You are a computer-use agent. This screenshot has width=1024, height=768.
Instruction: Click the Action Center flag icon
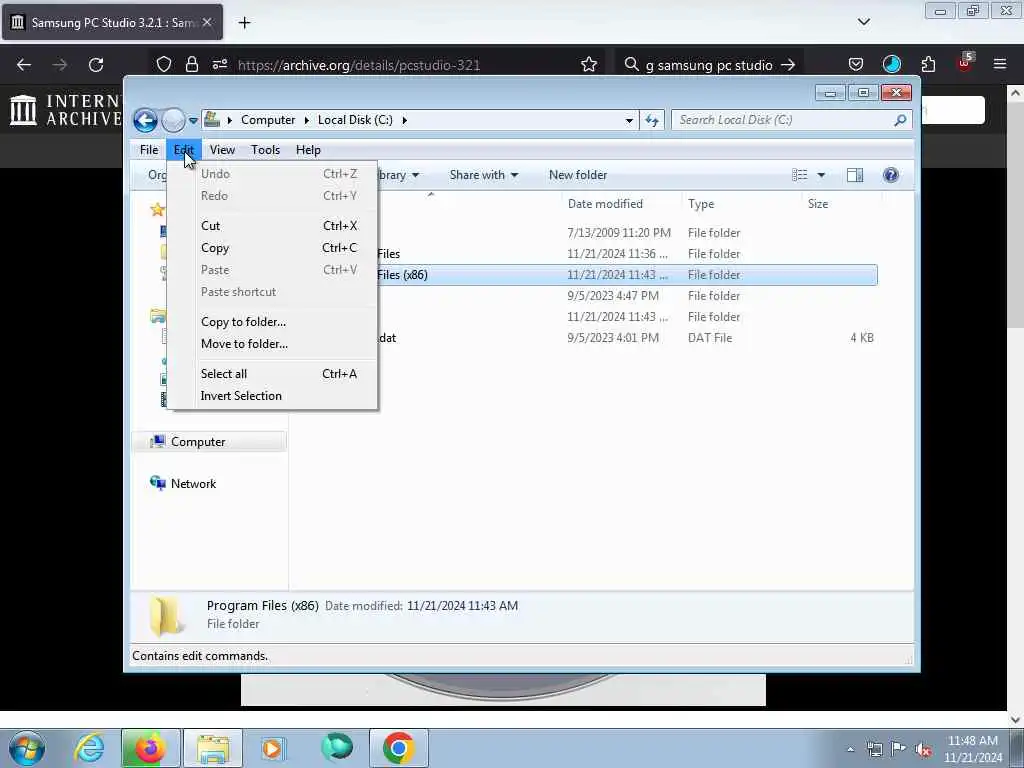pos(898,749)
